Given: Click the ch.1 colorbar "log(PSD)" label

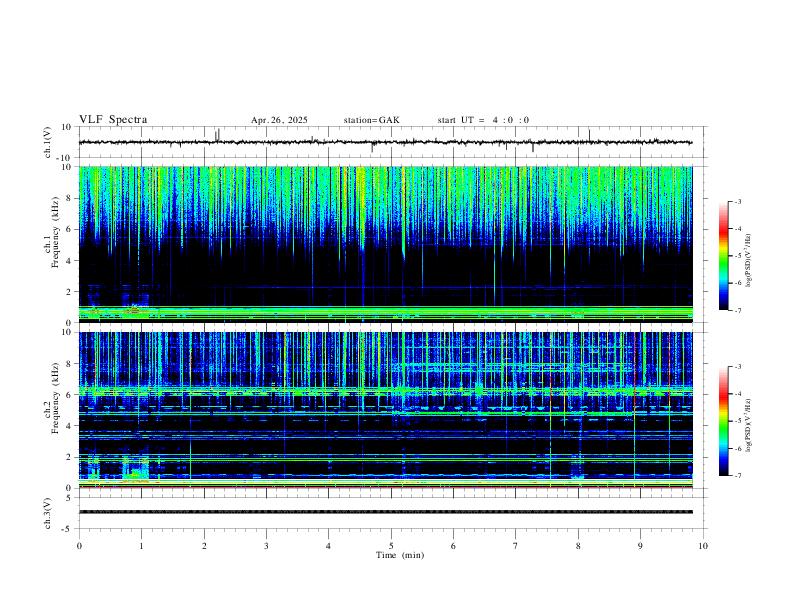Looking at the screenshot, I should (748, 261).
